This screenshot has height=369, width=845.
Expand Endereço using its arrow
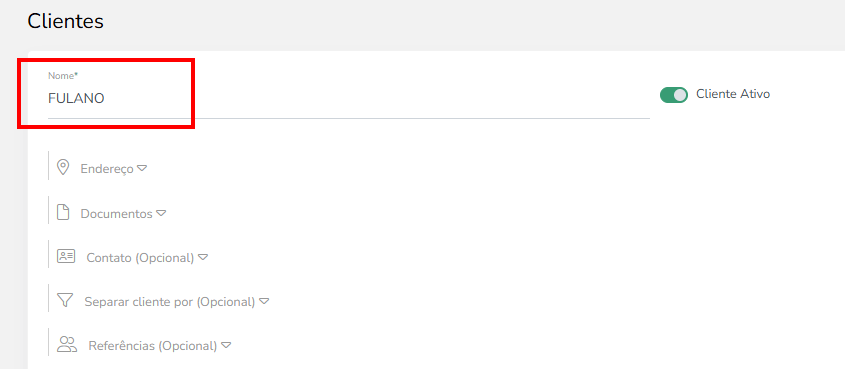click(142, 168)
